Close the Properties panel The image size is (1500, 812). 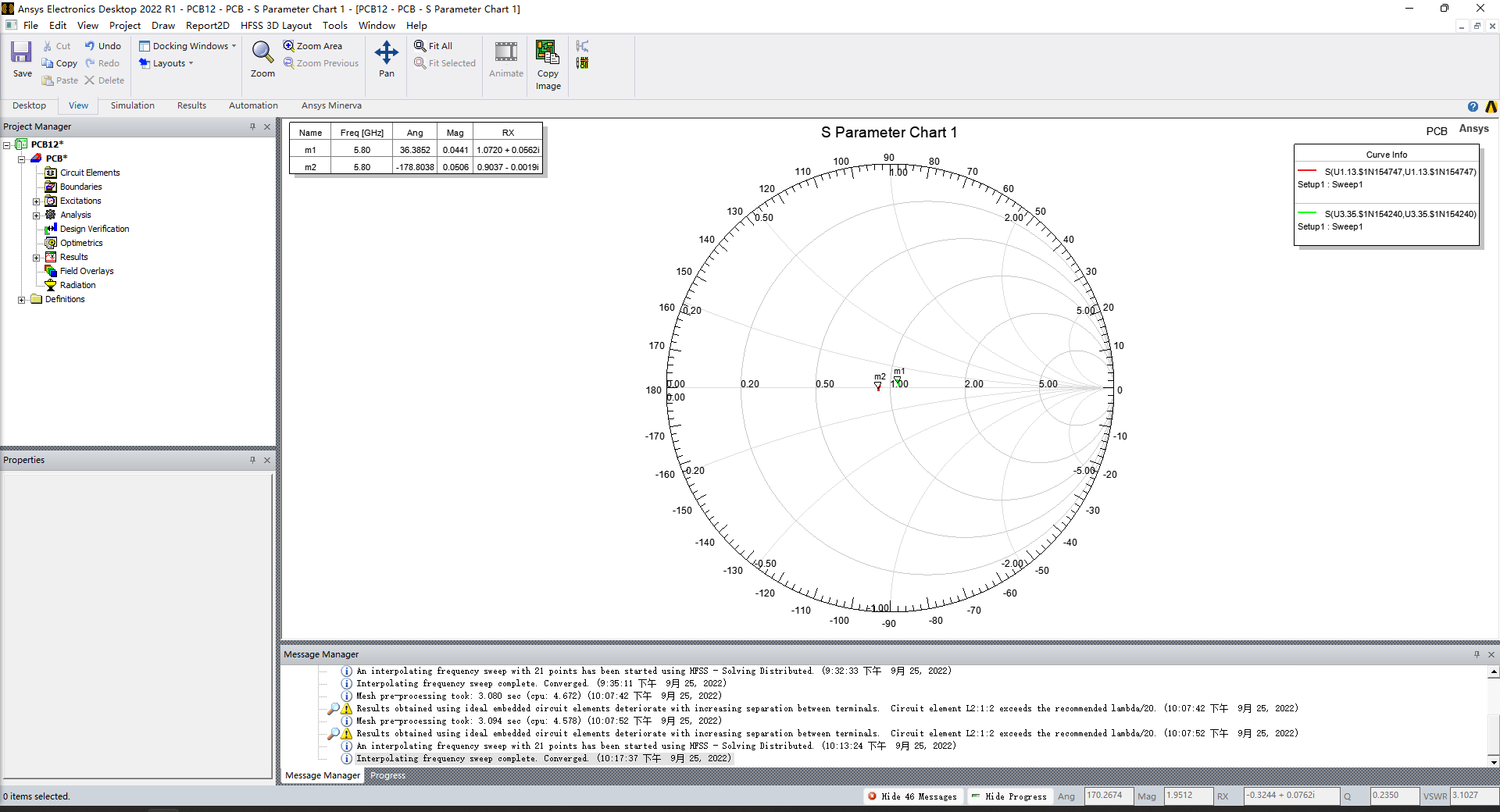tap(267, 460)
